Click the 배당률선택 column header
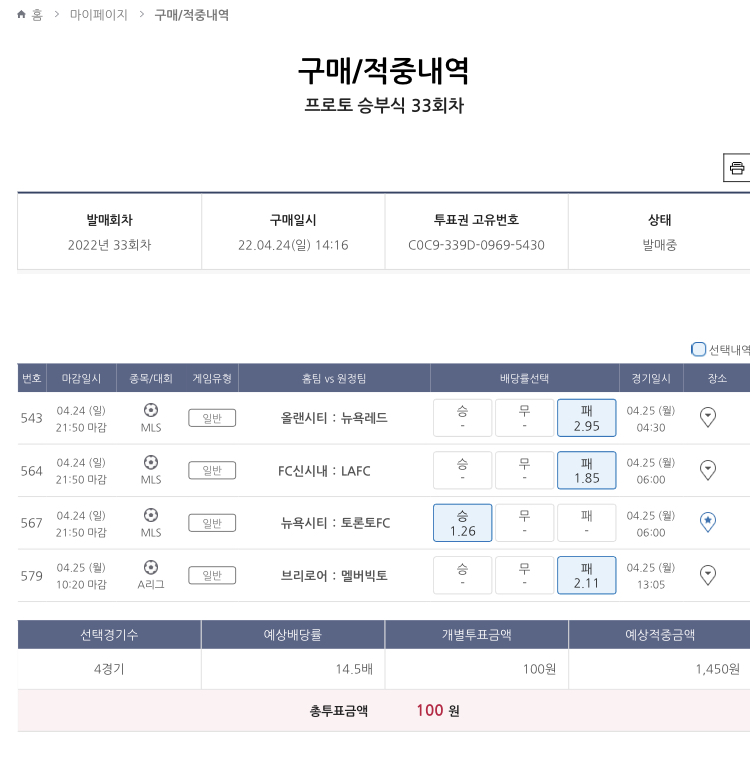The height and width of the screenshot is (760, 750). pyautogui.click(x=525, y=378)
